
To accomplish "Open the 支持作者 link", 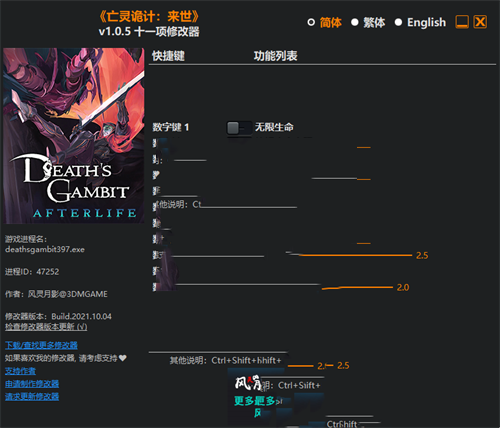I will (x=20, y=371).
